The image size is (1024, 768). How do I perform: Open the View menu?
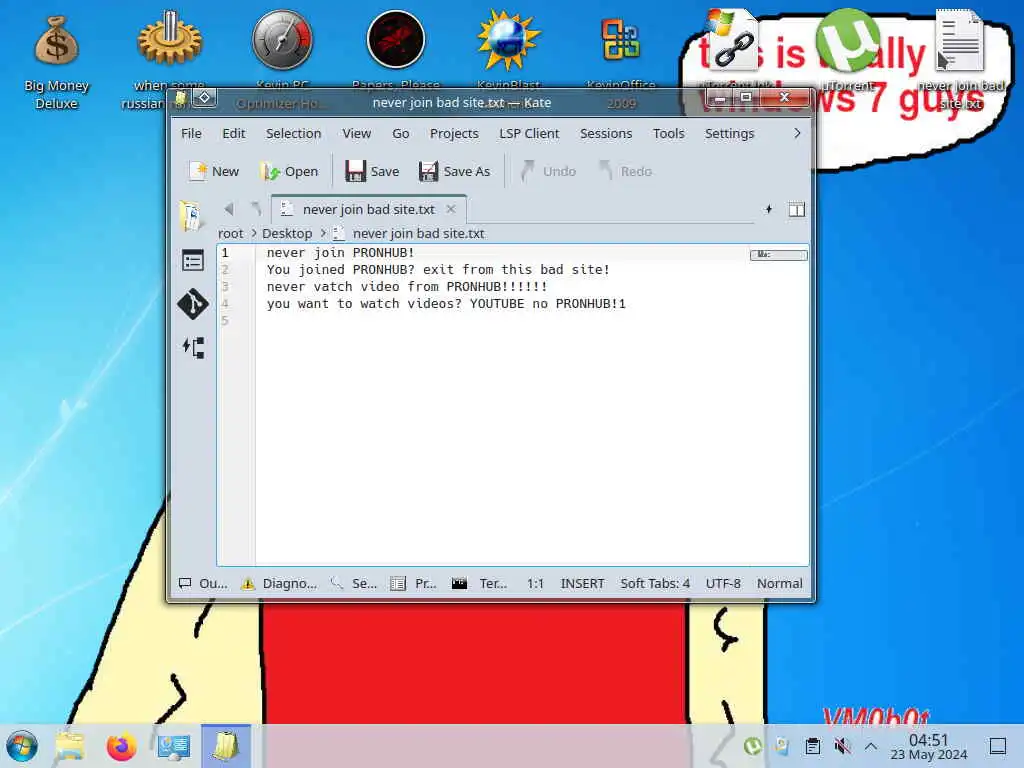click(357, 133)
